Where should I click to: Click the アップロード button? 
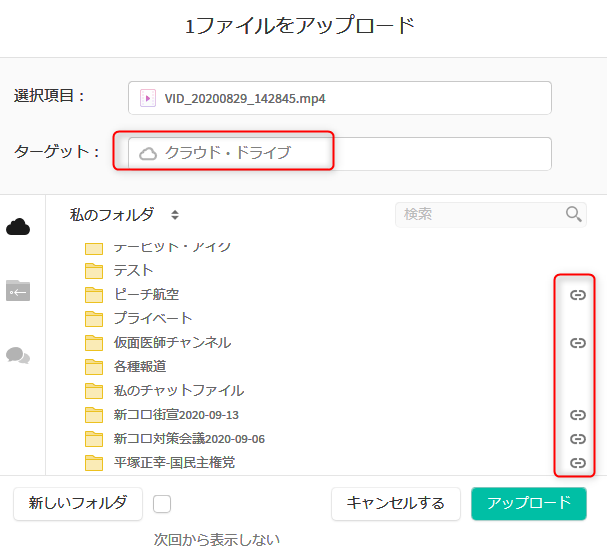[528, 503]
